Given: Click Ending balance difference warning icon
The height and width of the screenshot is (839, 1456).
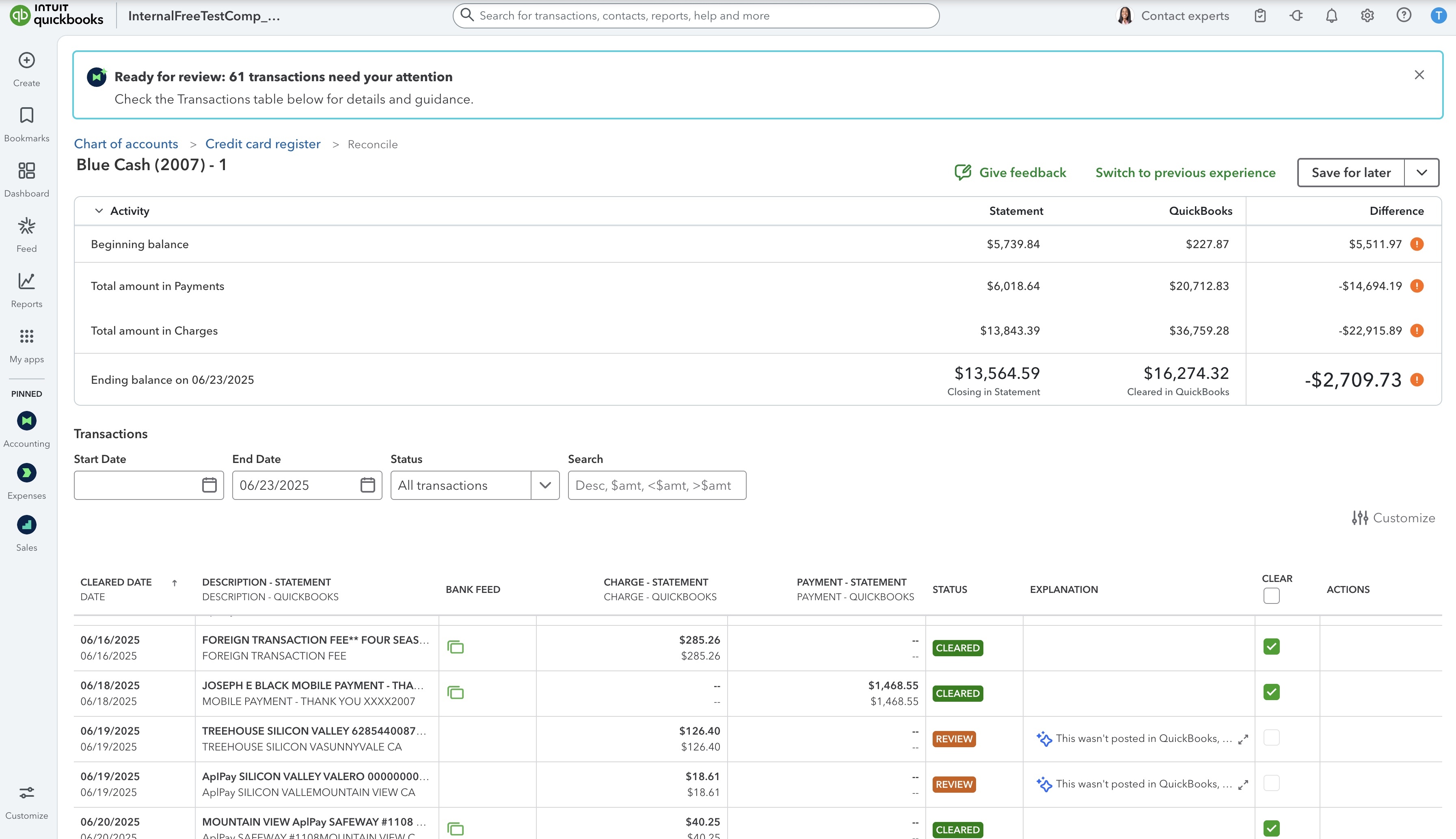Looking at the screenshot, I should [1417, 380].
